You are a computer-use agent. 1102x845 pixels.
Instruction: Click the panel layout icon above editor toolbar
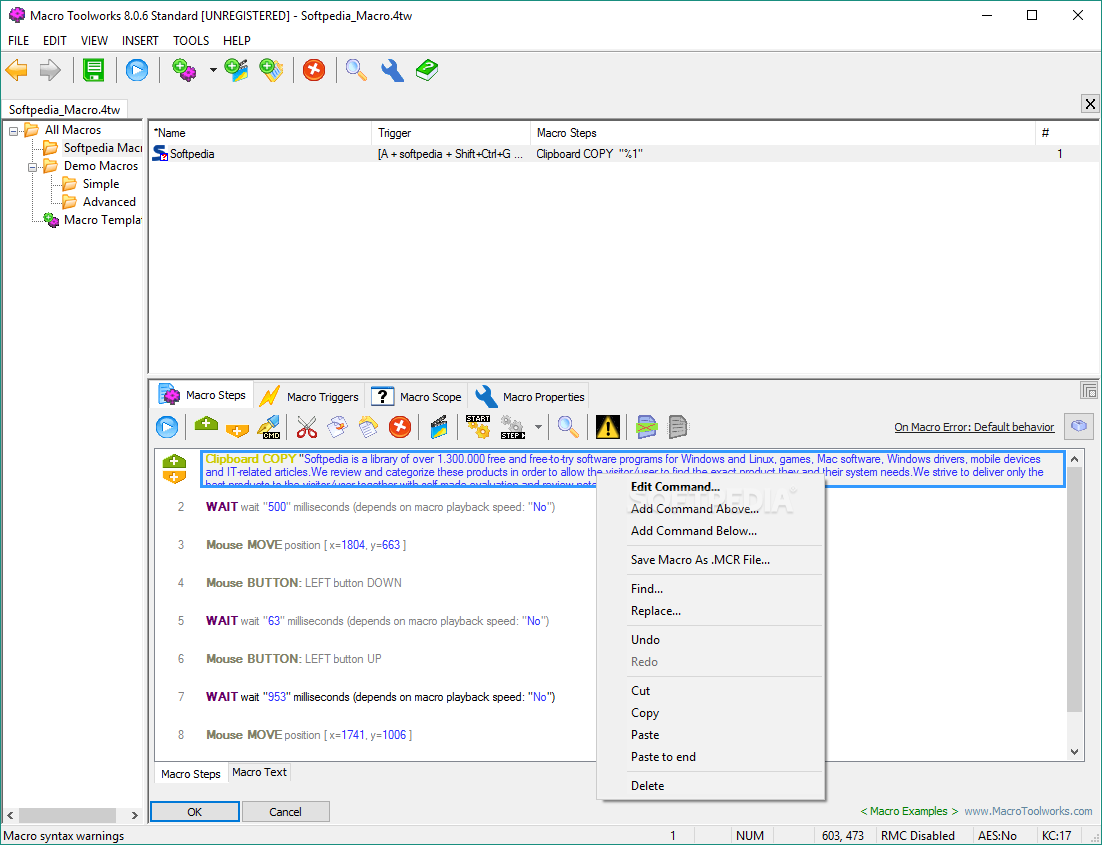click(x=1089, y=390)
